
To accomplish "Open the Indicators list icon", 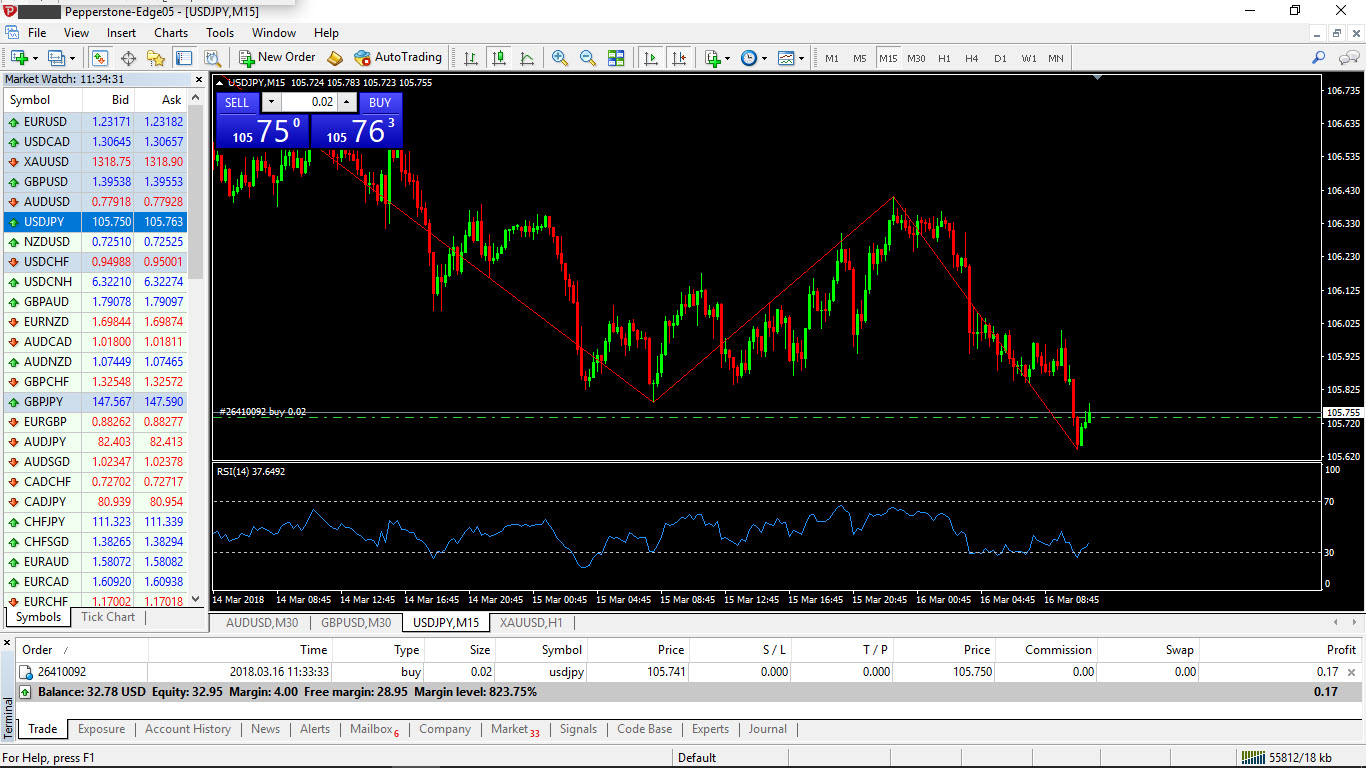I will [712, 58].
